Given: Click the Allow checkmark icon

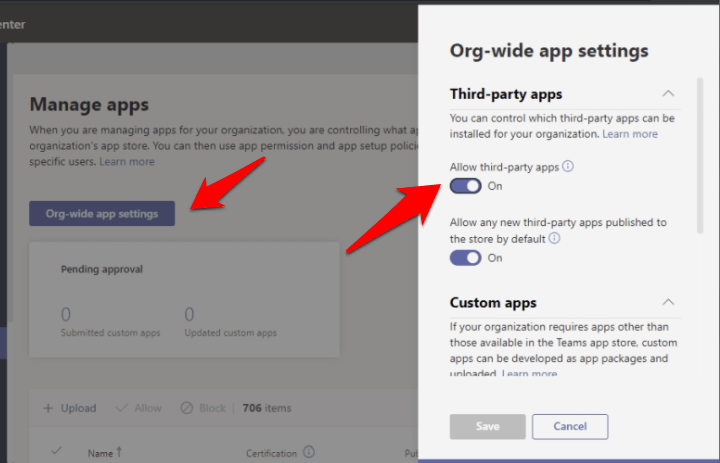Looking at the screenshot, I should click(x=121, y=408).
